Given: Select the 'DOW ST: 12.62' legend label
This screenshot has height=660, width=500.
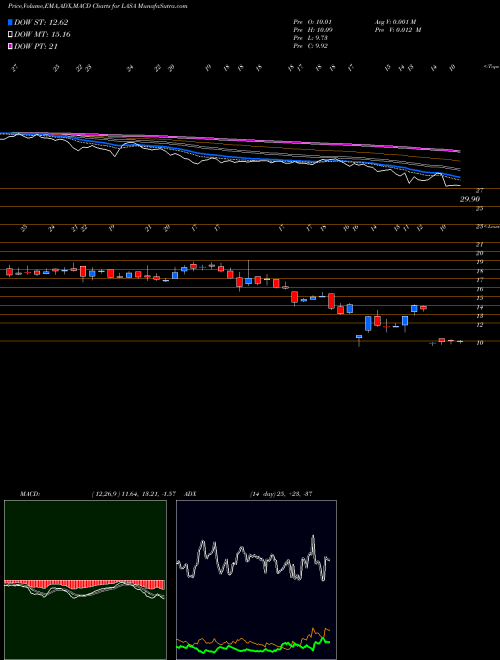Looking at the screenshot, I should 41,22.
